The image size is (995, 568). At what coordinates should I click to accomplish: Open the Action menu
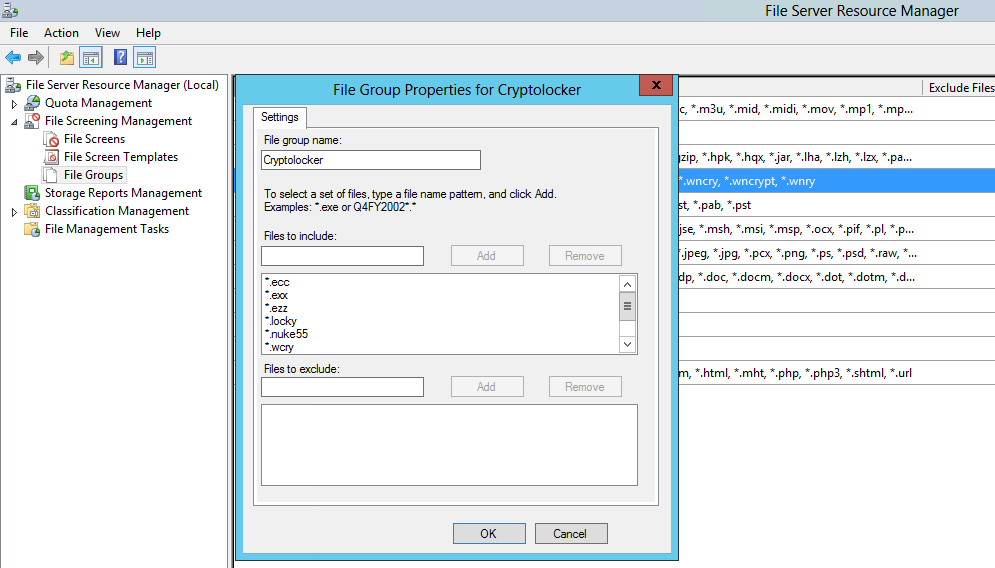61,33
